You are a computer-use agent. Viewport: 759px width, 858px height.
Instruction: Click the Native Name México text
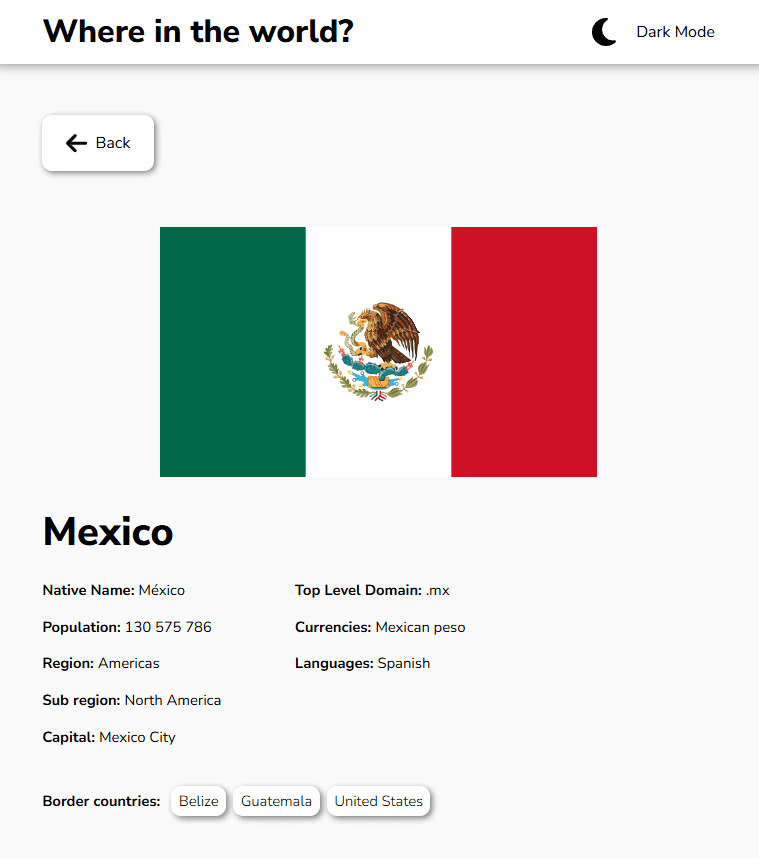coord(161,590)
